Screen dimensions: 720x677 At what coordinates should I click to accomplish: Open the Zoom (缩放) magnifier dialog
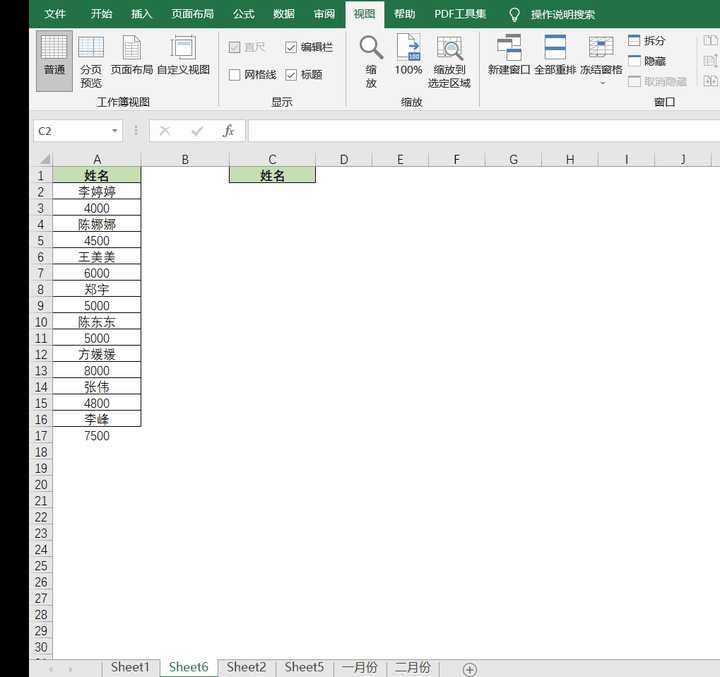click(371, 62)
